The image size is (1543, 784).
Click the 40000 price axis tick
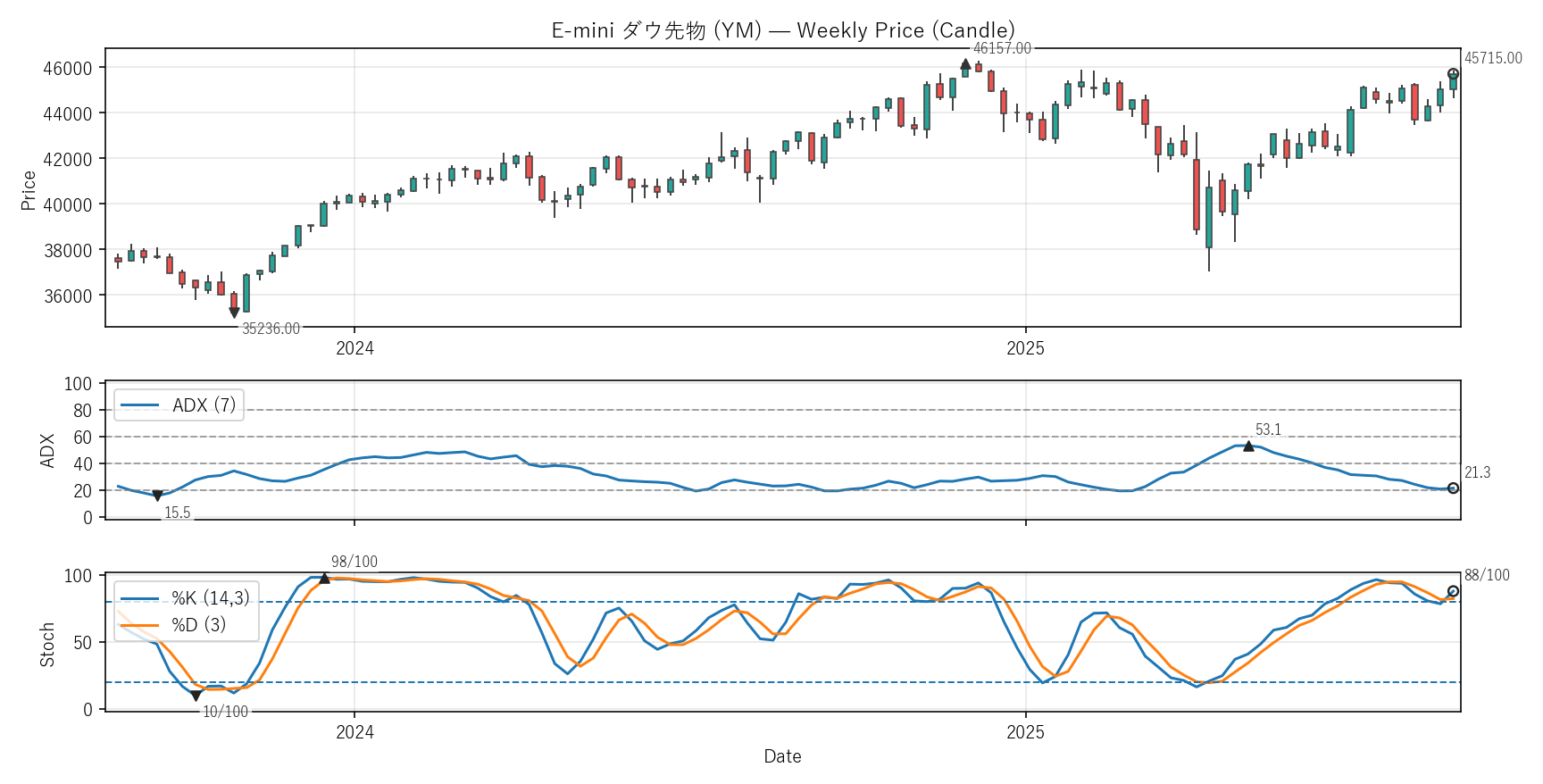point(68,204)
